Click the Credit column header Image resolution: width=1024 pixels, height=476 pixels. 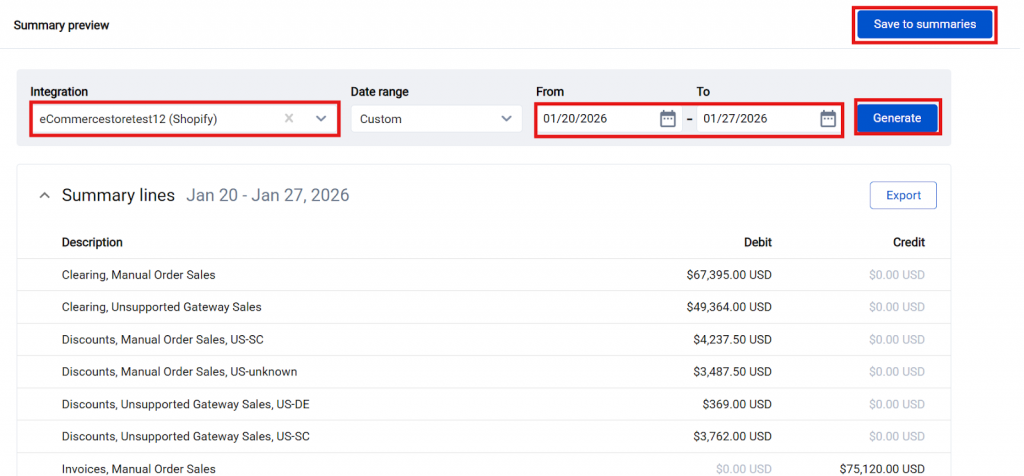click(908, 242)
